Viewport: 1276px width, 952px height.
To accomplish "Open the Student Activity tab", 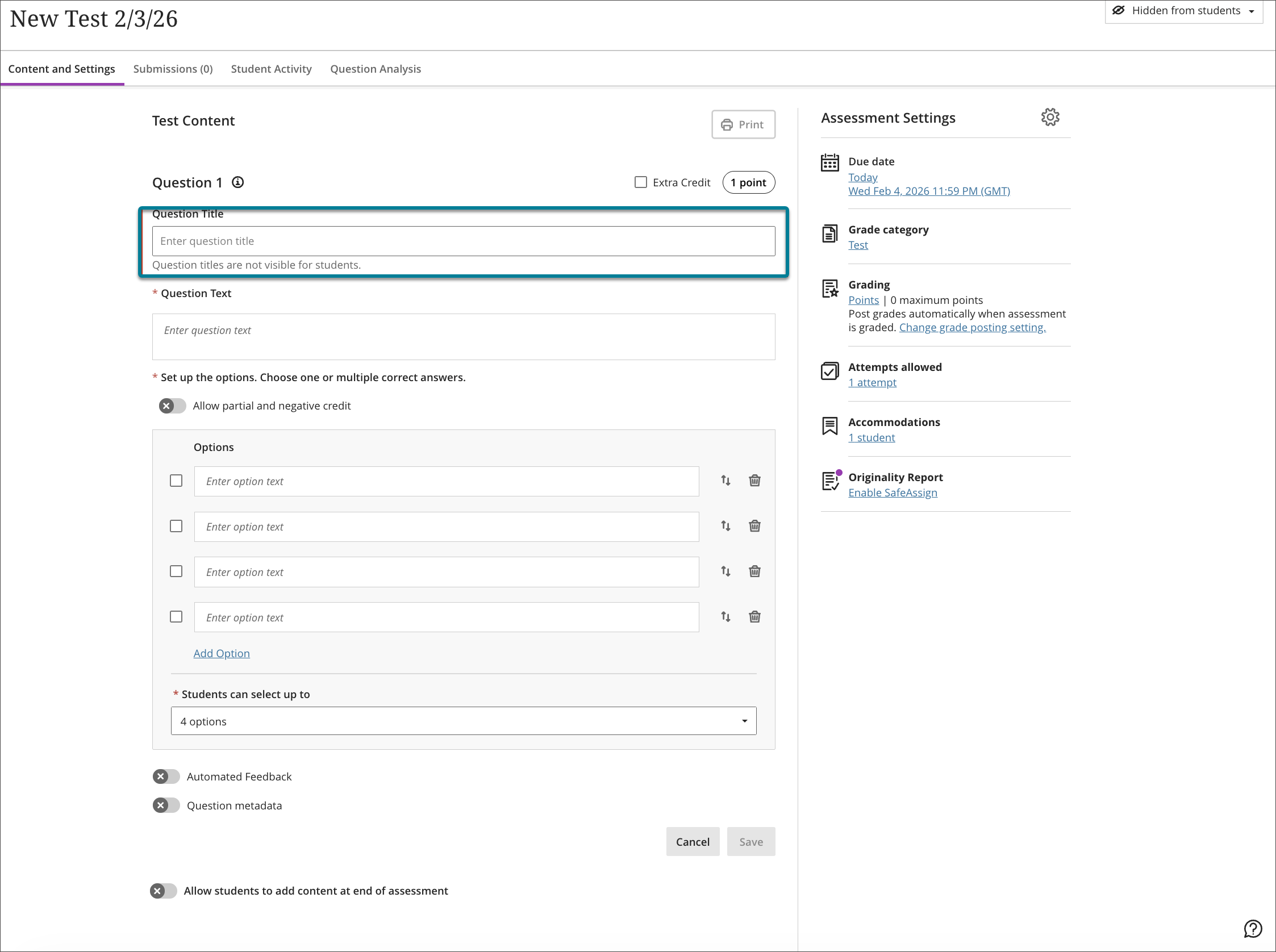I will click(271, 69).
